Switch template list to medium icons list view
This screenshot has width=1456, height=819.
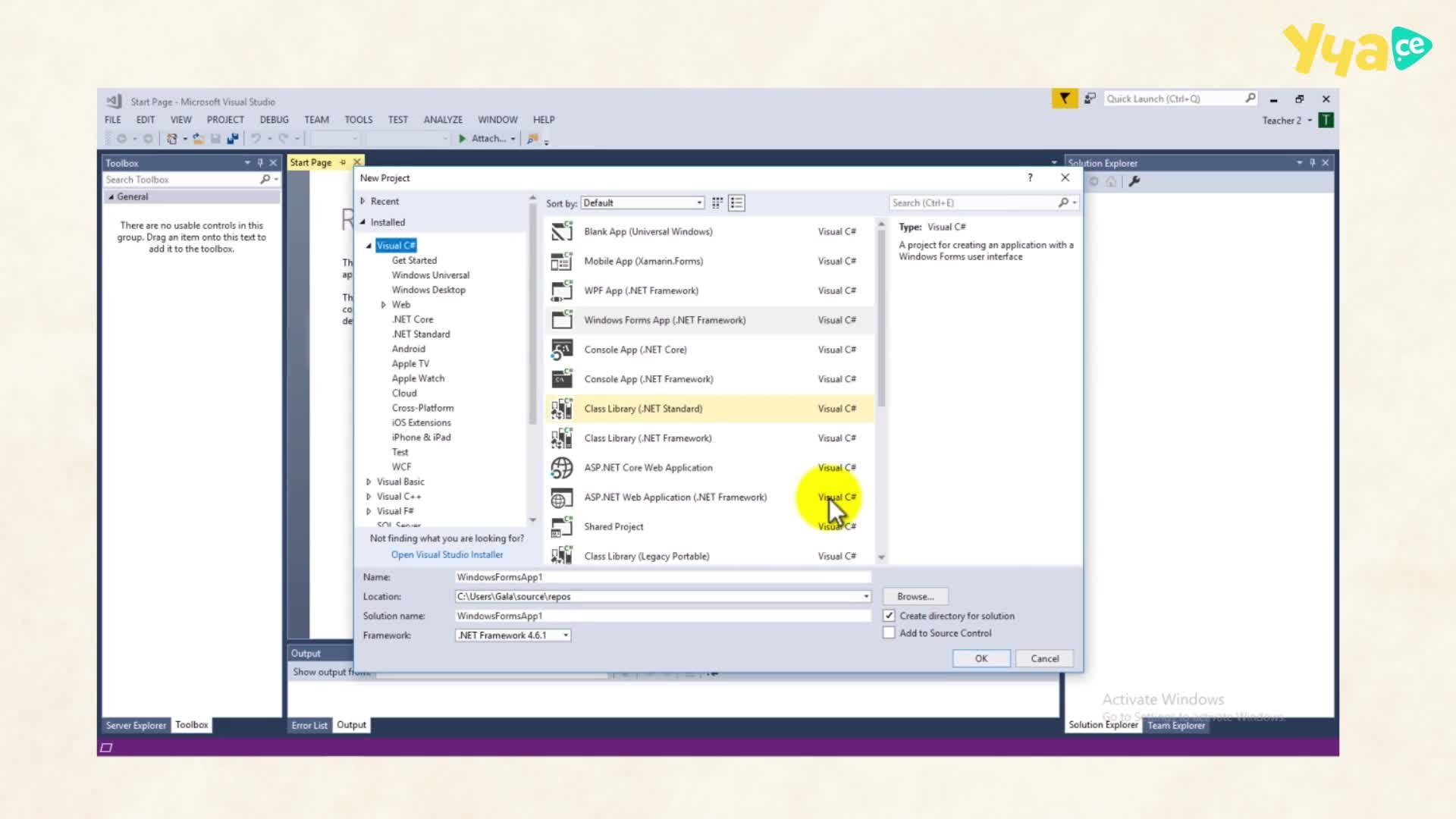[x=736, y=203]
